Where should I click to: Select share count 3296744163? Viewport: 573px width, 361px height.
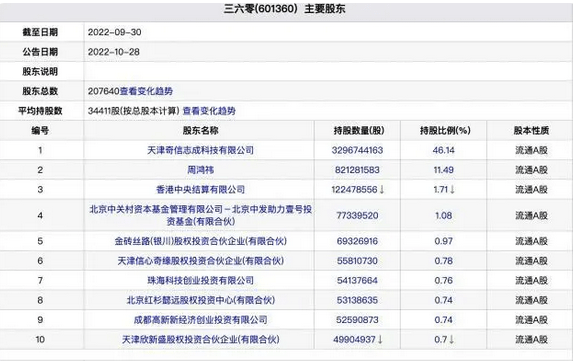pos(357,150)
